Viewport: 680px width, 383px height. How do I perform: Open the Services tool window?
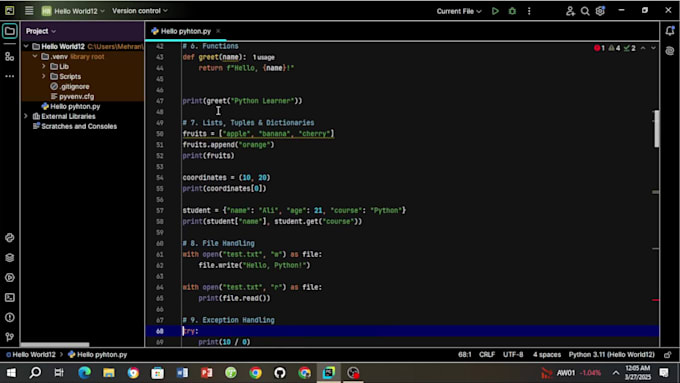10,278
